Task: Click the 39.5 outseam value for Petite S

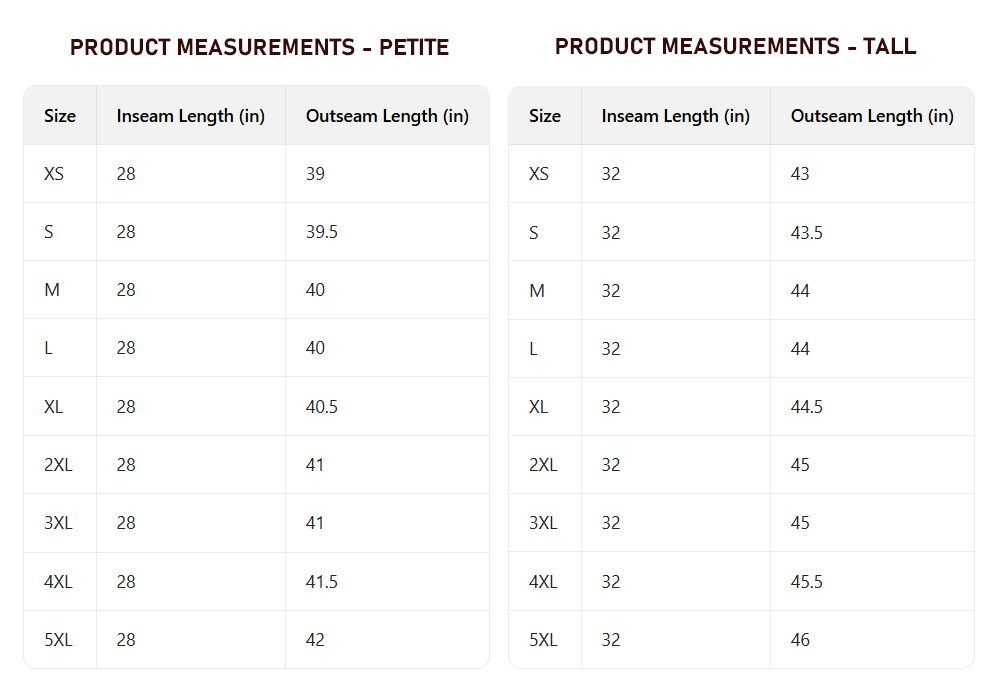Action: (321, 231)
